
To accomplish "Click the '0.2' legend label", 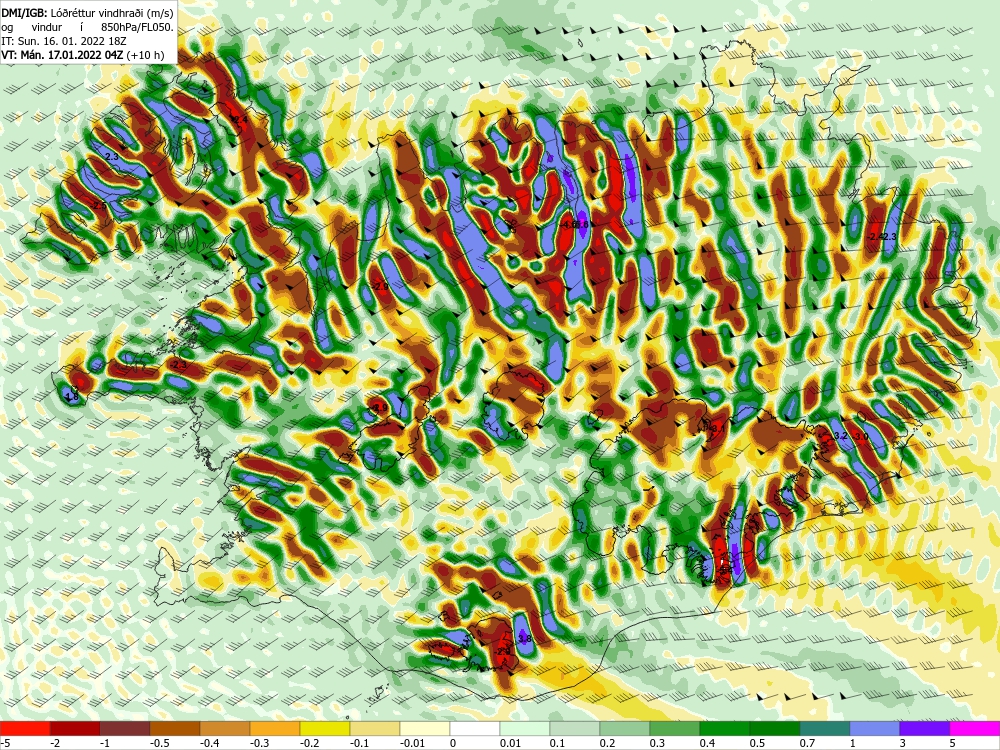I will (607, 743).
